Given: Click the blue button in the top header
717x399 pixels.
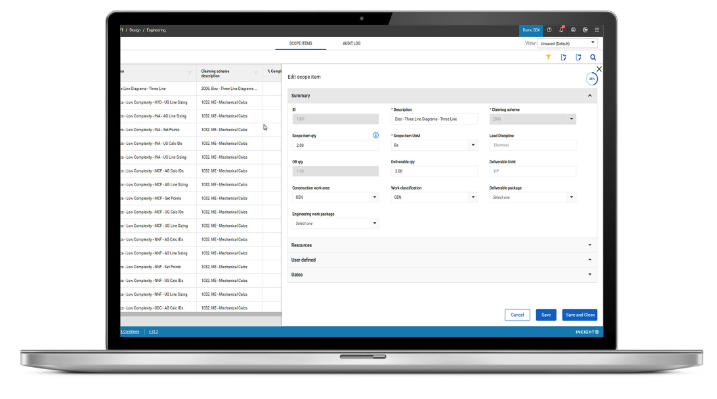Looking at the screenshot, I should point(530,30).
